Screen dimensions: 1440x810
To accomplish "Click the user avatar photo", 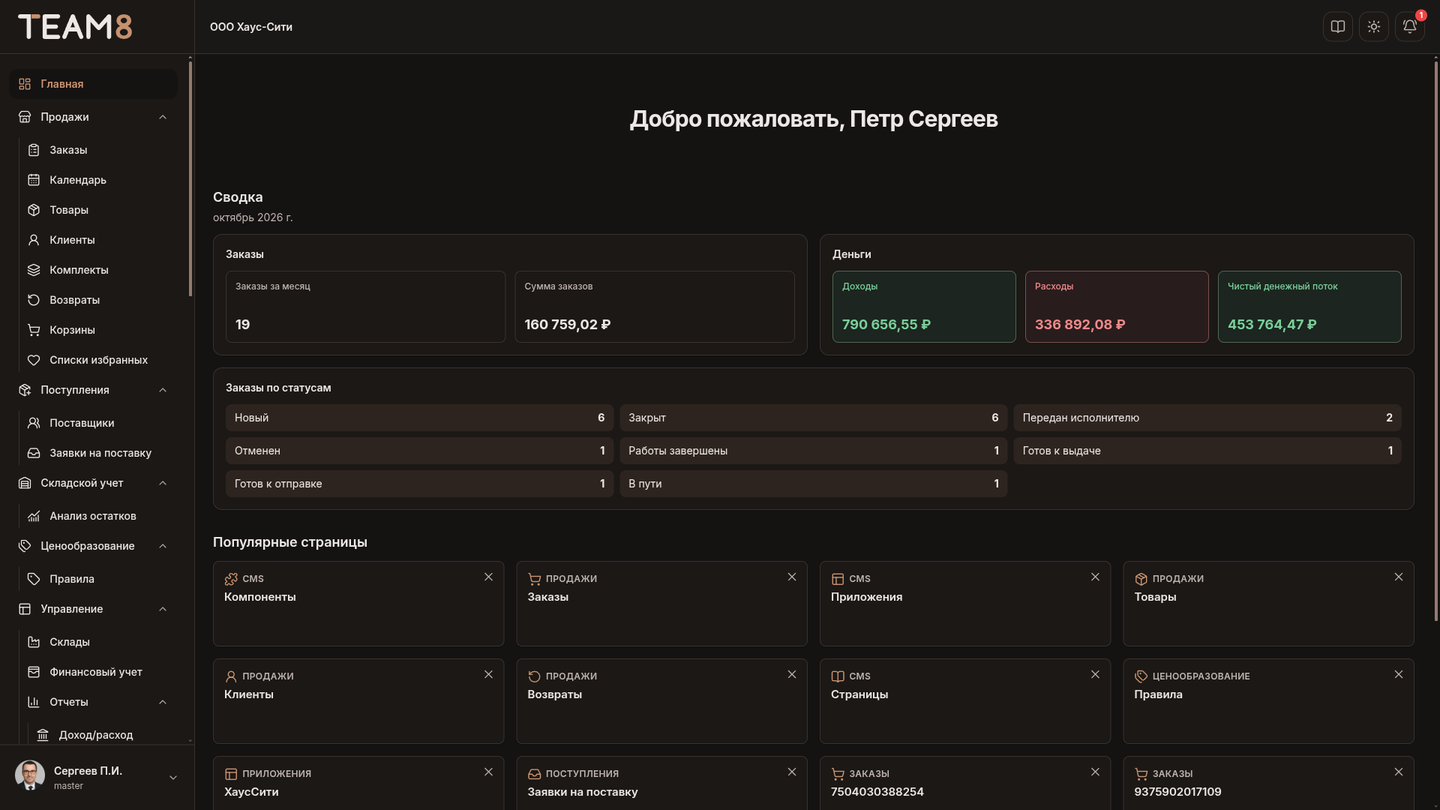I will pyautogui.click(x=30, y=777).
